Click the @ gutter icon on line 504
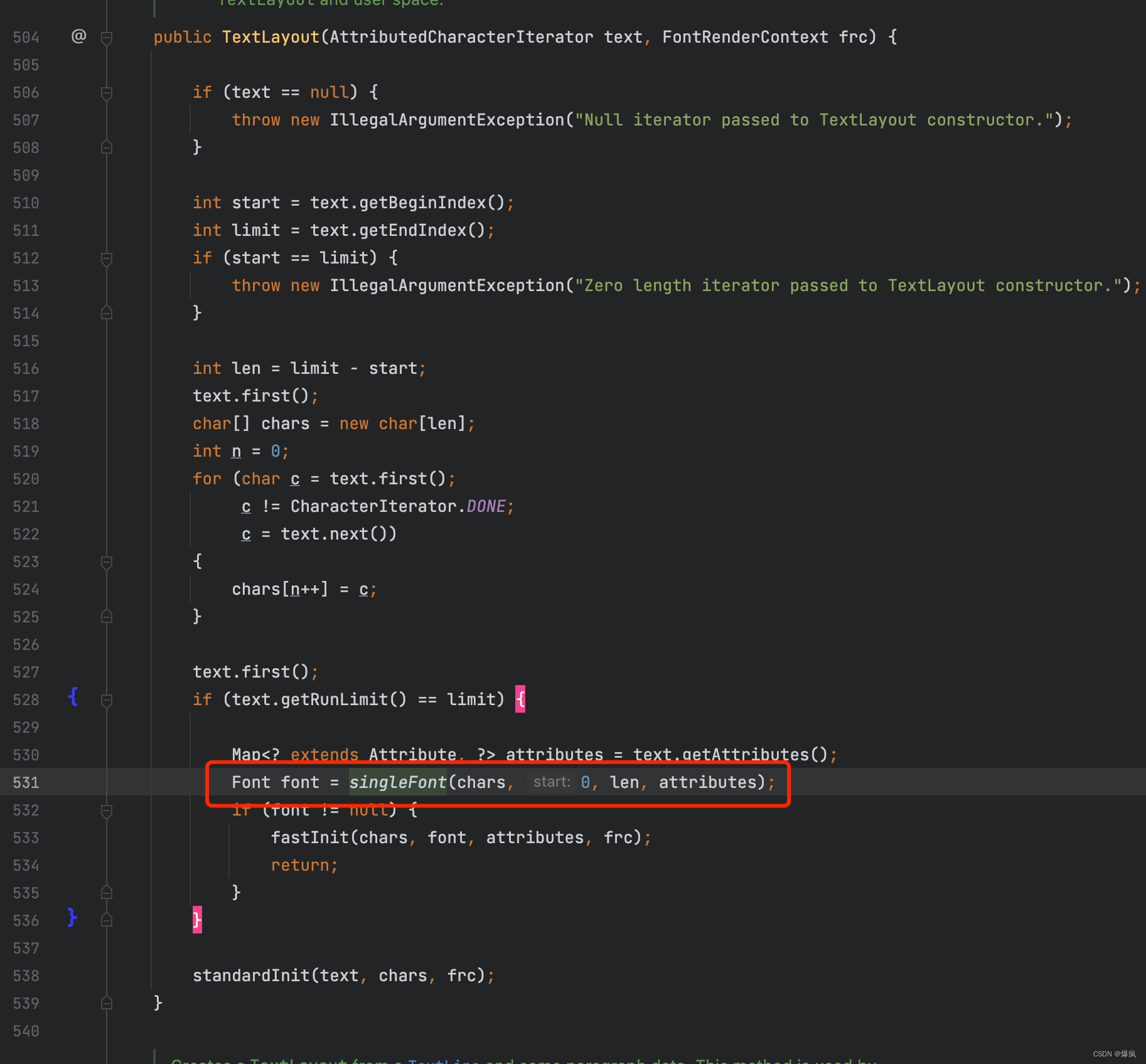The height and width of the screenshot is (1064, 1146). [78, 36]
